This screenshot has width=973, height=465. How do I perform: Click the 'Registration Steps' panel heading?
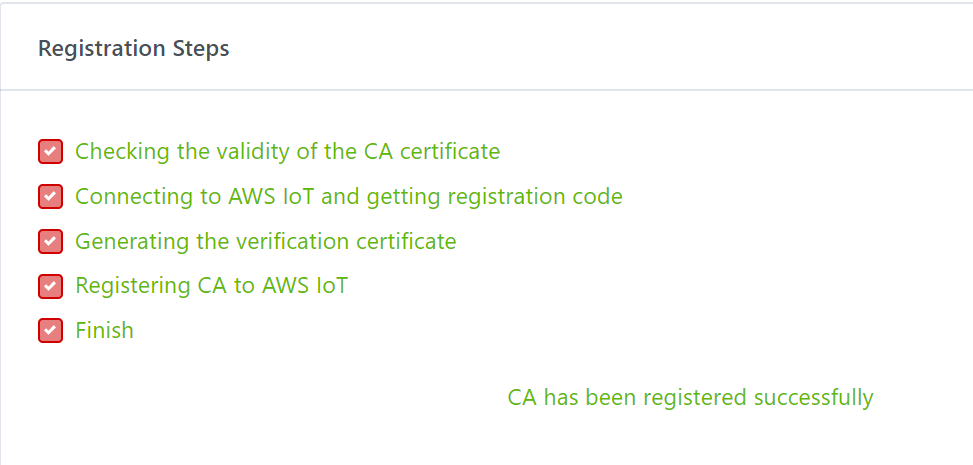coord(133,48)
